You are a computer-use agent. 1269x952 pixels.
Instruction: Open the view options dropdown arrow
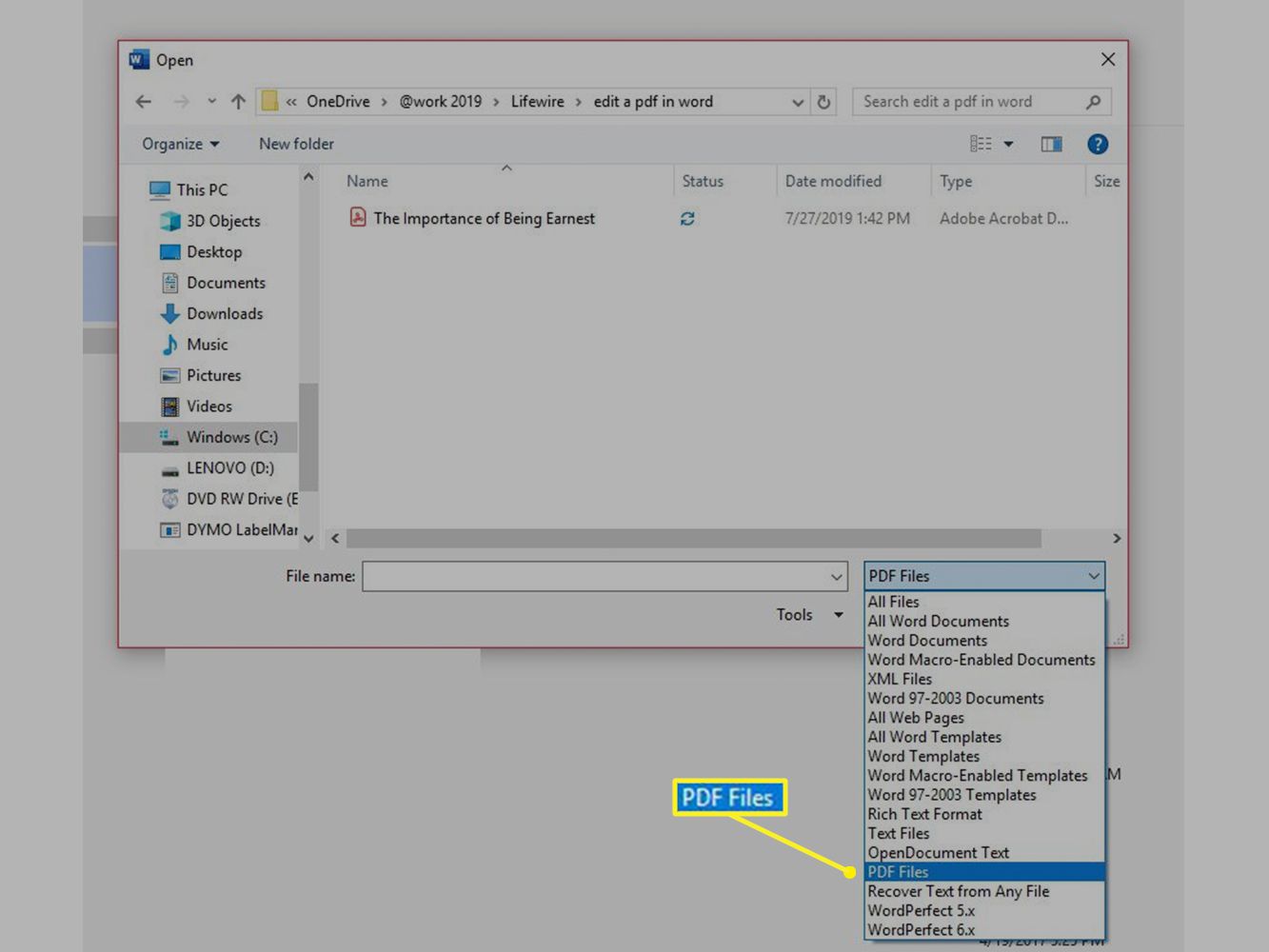[1008, 144]
